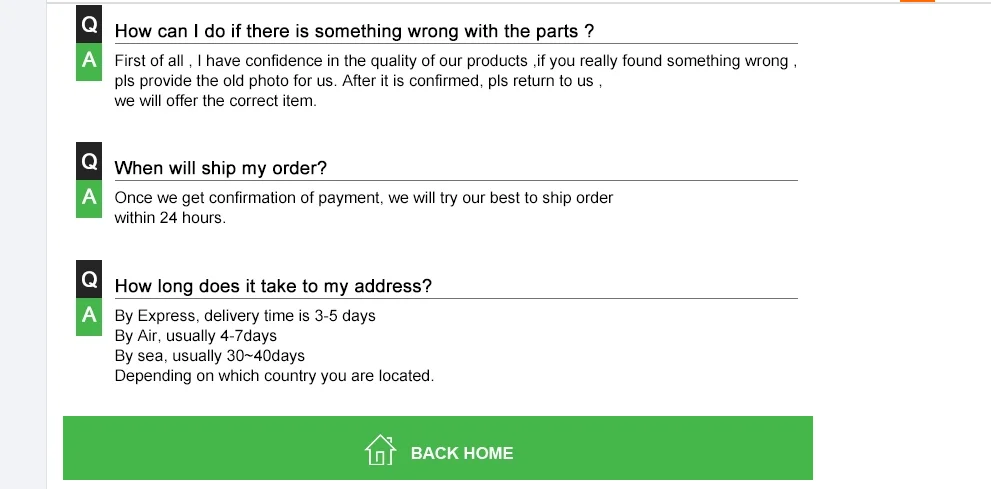The image size is (991, 489).
Task: Select the "something wrong with the parts" question heading
Action: (x=355, y=31)
